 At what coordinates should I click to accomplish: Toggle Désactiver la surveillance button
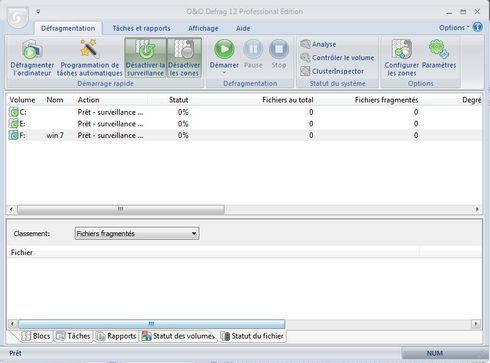pos(145,57)
